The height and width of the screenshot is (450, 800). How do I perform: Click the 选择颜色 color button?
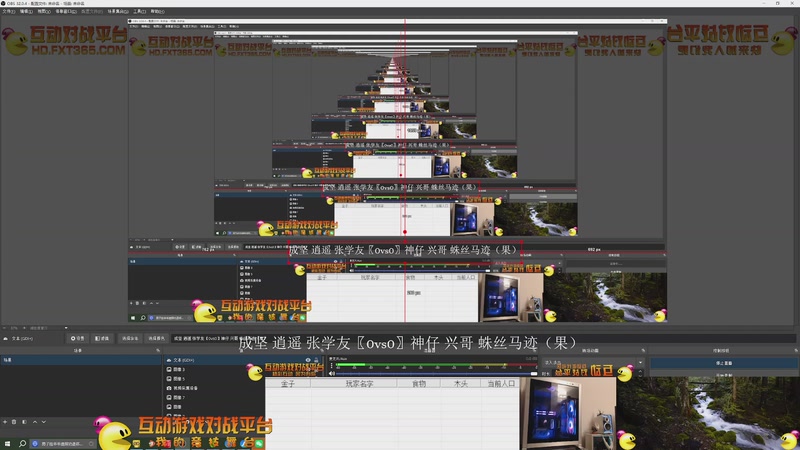tap(156, 338)
